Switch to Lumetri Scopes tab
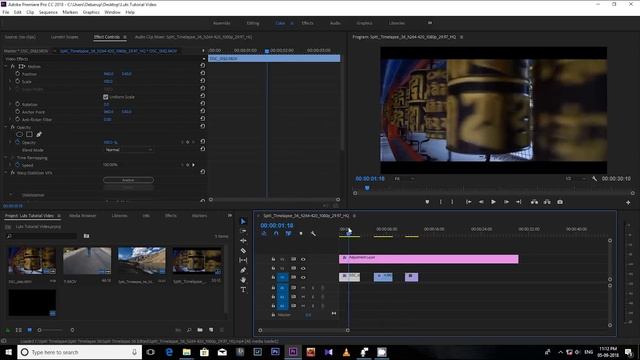 click(64, 37)
